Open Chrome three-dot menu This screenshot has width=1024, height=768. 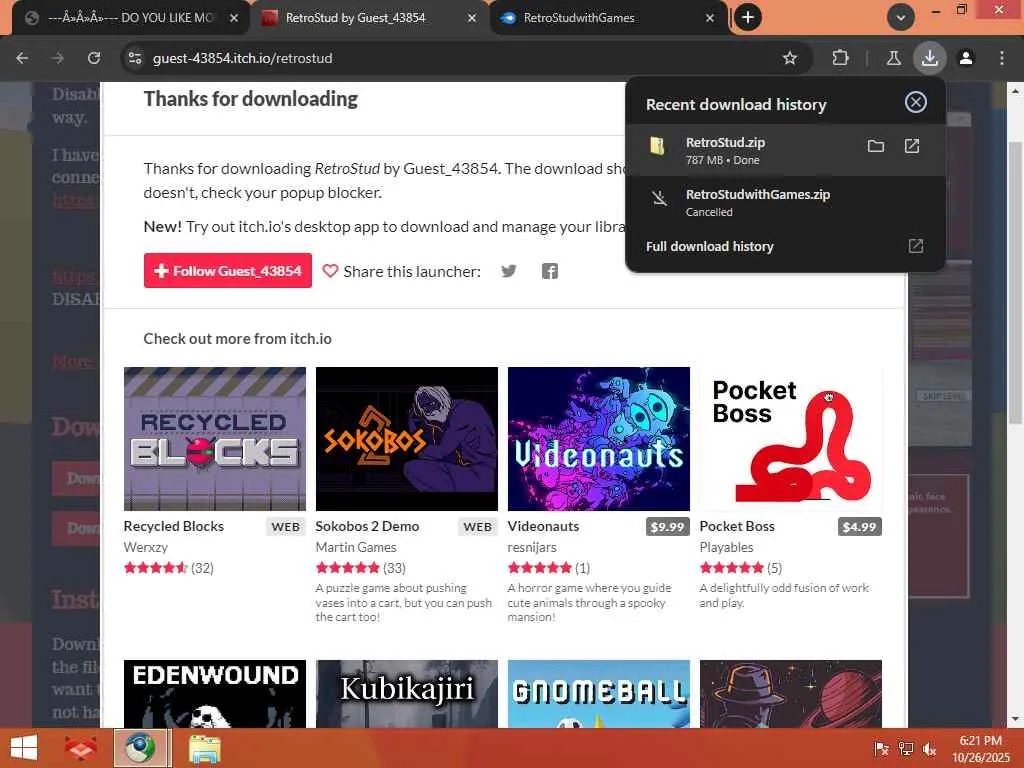click(x=1002, y=58)
